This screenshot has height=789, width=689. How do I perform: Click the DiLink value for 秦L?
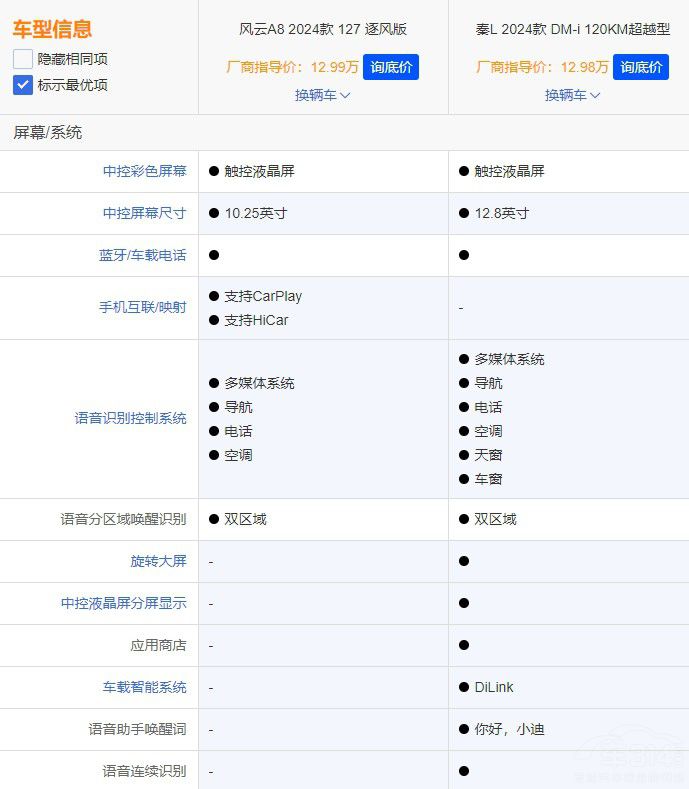pyautogui.click(x=494, y=687)
